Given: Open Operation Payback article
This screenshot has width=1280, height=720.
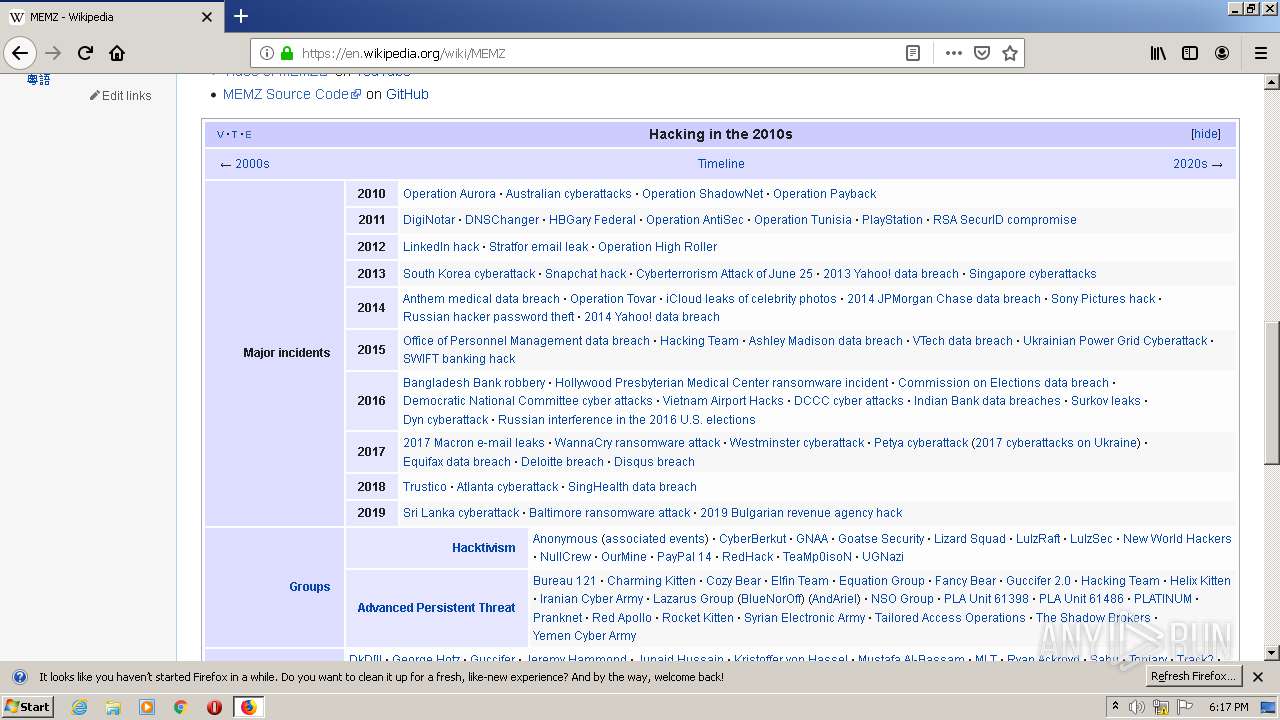Looking at the screenshot, I should pyautogui.click(x=824, y=194).
